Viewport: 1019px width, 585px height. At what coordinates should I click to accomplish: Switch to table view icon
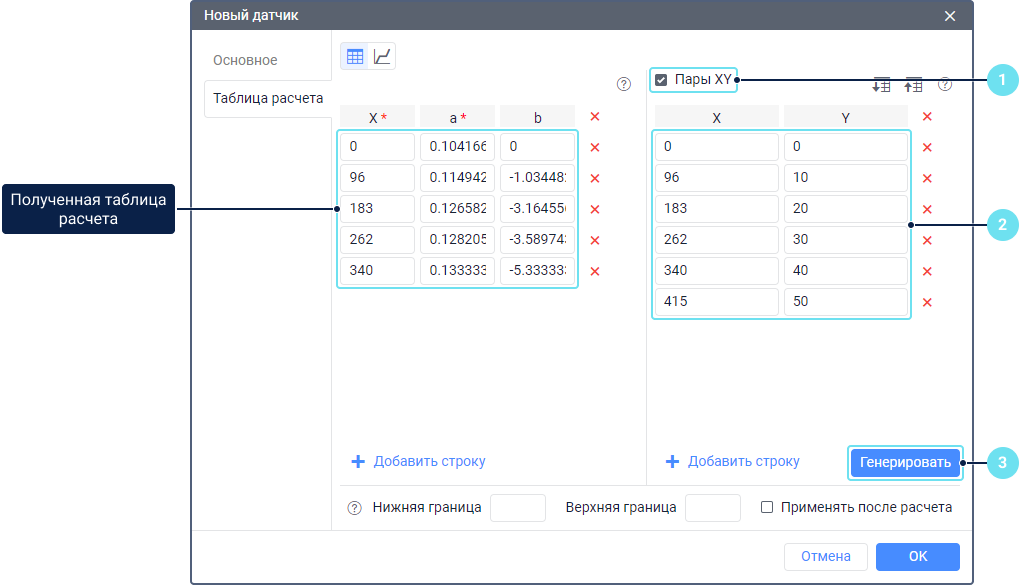[x=355, y=57]
